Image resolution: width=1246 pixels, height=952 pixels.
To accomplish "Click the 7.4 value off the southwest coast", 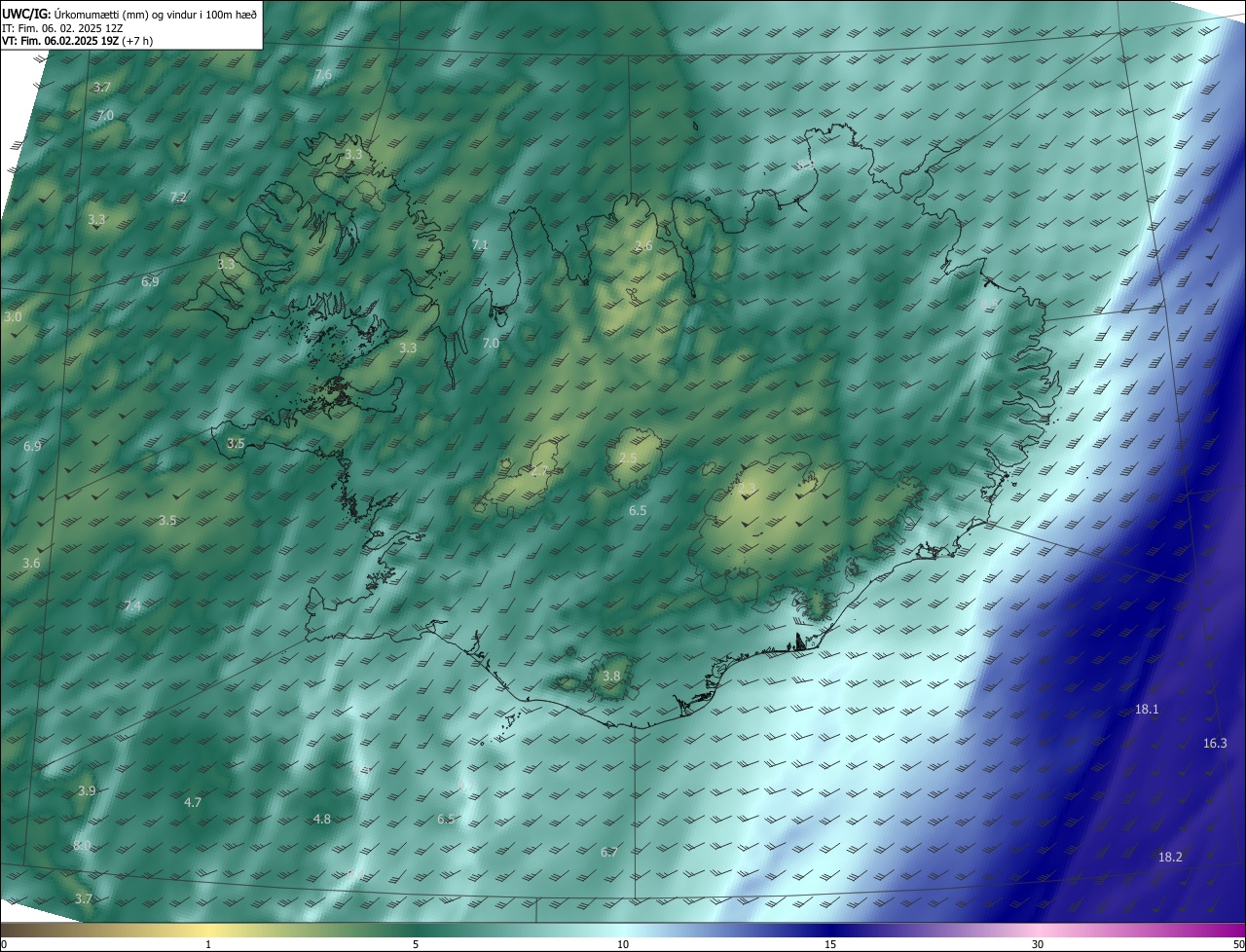I will [131, 606].
